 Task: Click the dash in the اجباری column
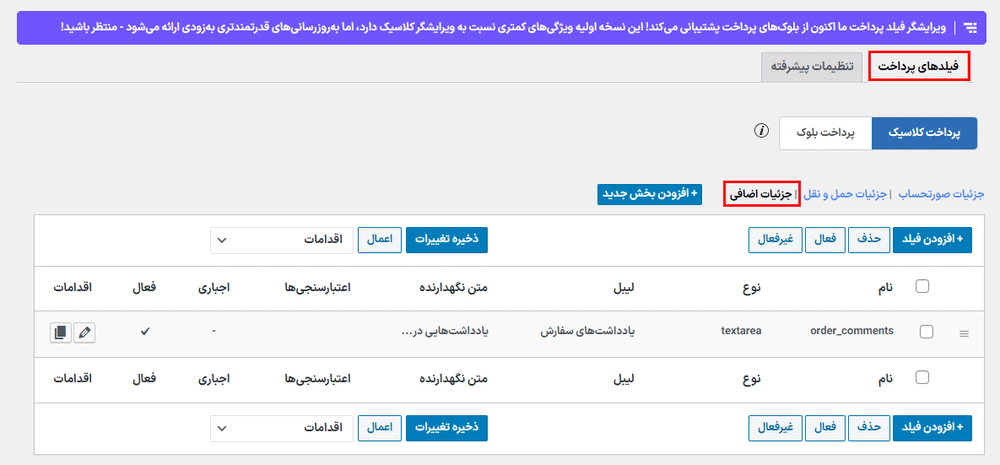tap(214, 332)
